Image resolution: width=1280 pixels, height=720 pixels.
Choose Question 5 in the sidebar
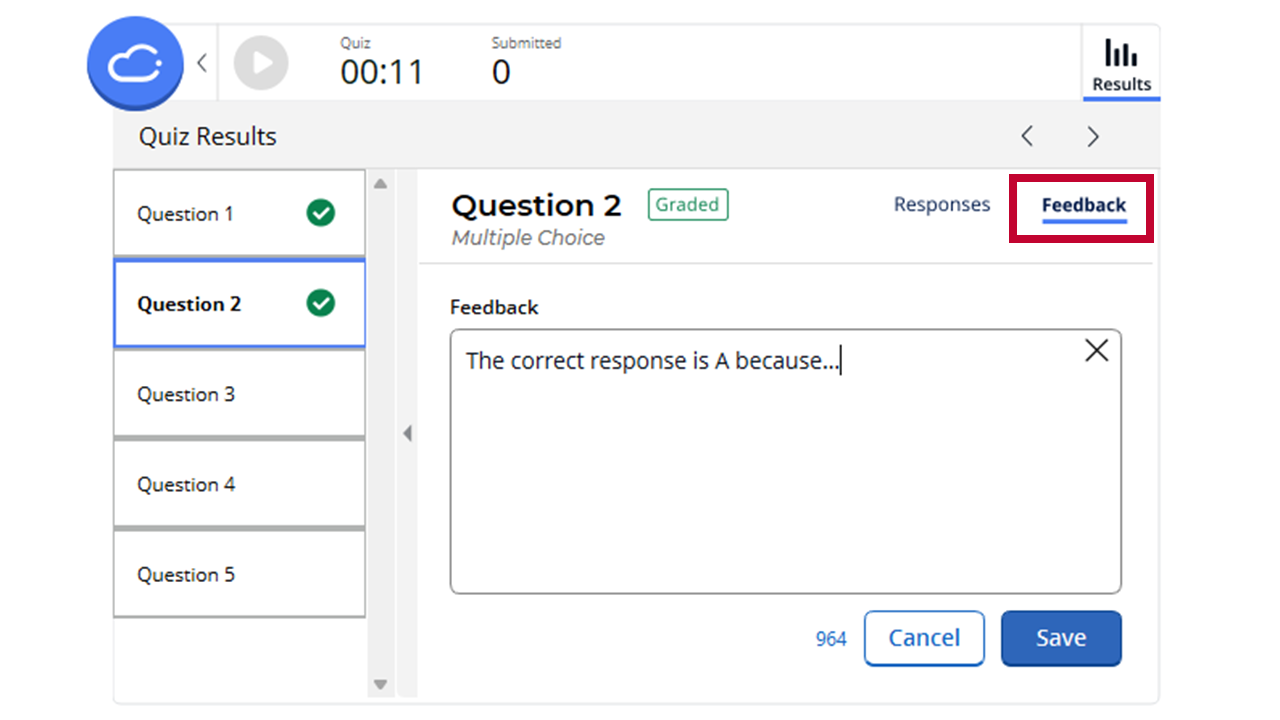click(x=239, y=574)
